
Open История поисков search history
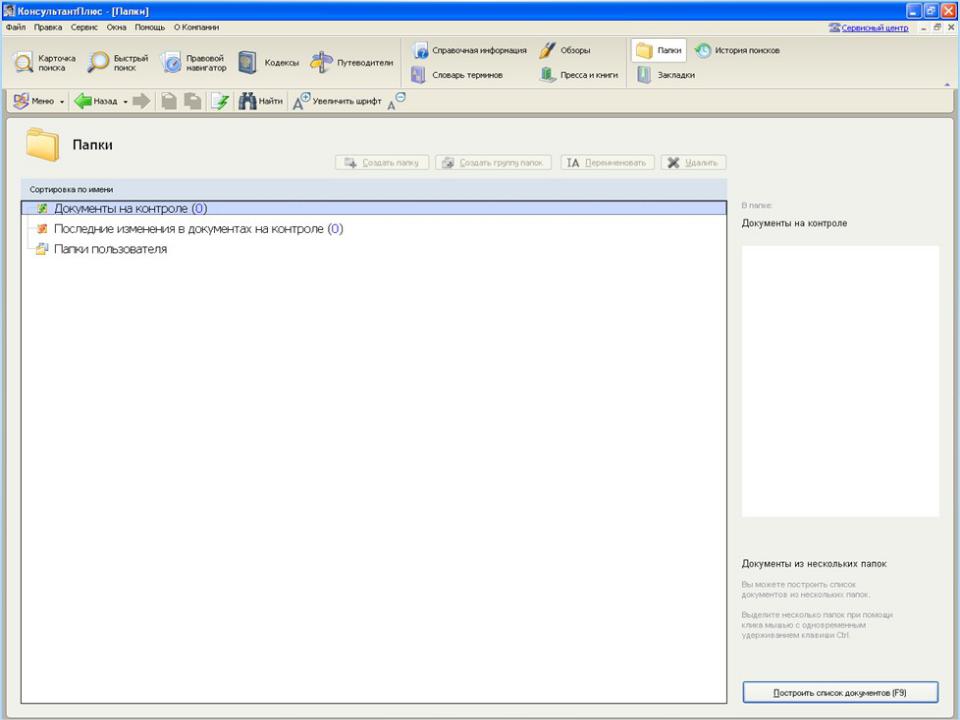[737, 50]
